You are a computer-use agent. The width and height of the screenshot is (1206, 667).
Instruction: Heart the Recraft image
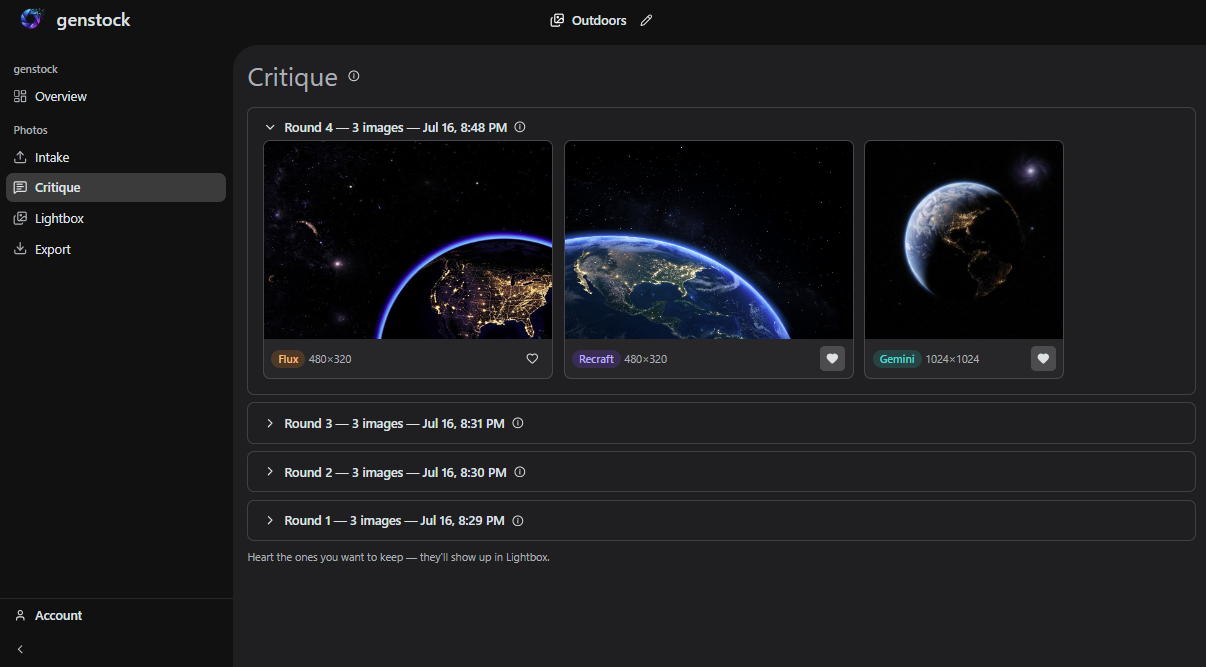click(832, 359)
